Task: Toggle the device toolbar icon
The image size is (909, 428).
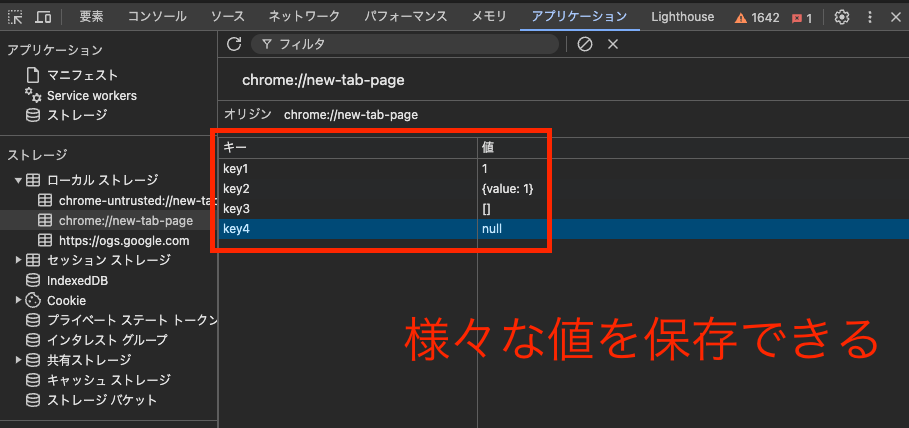Action: point(43,17)
